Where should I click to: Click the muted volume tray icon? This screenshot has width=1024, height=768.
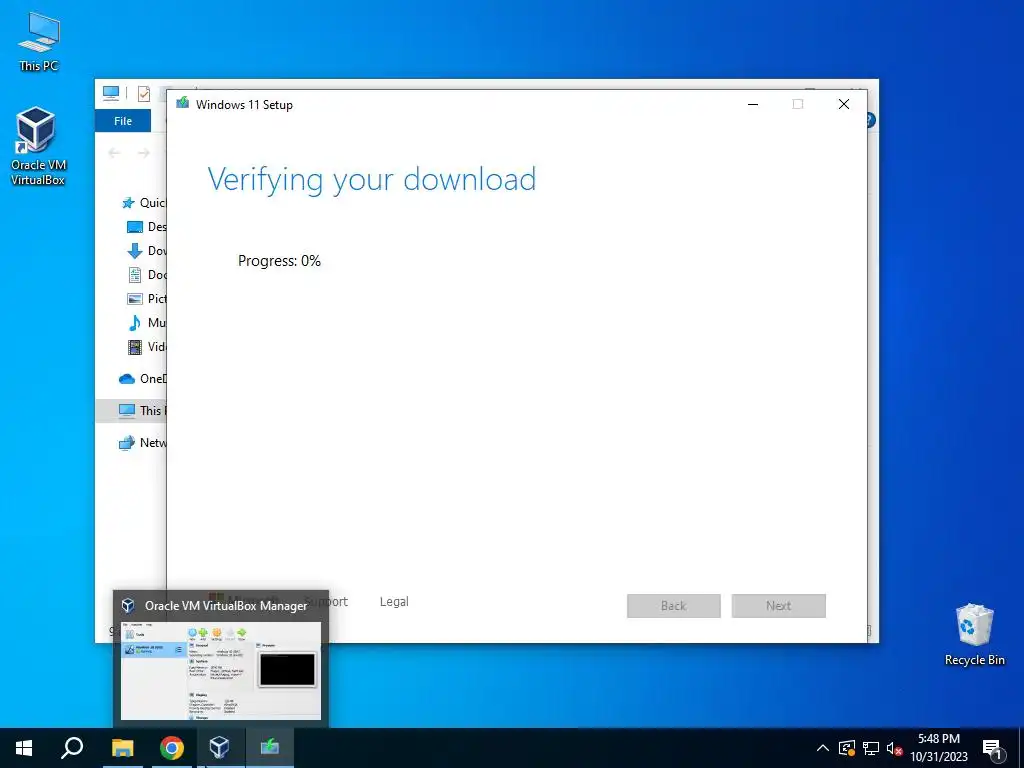[894, 748]
